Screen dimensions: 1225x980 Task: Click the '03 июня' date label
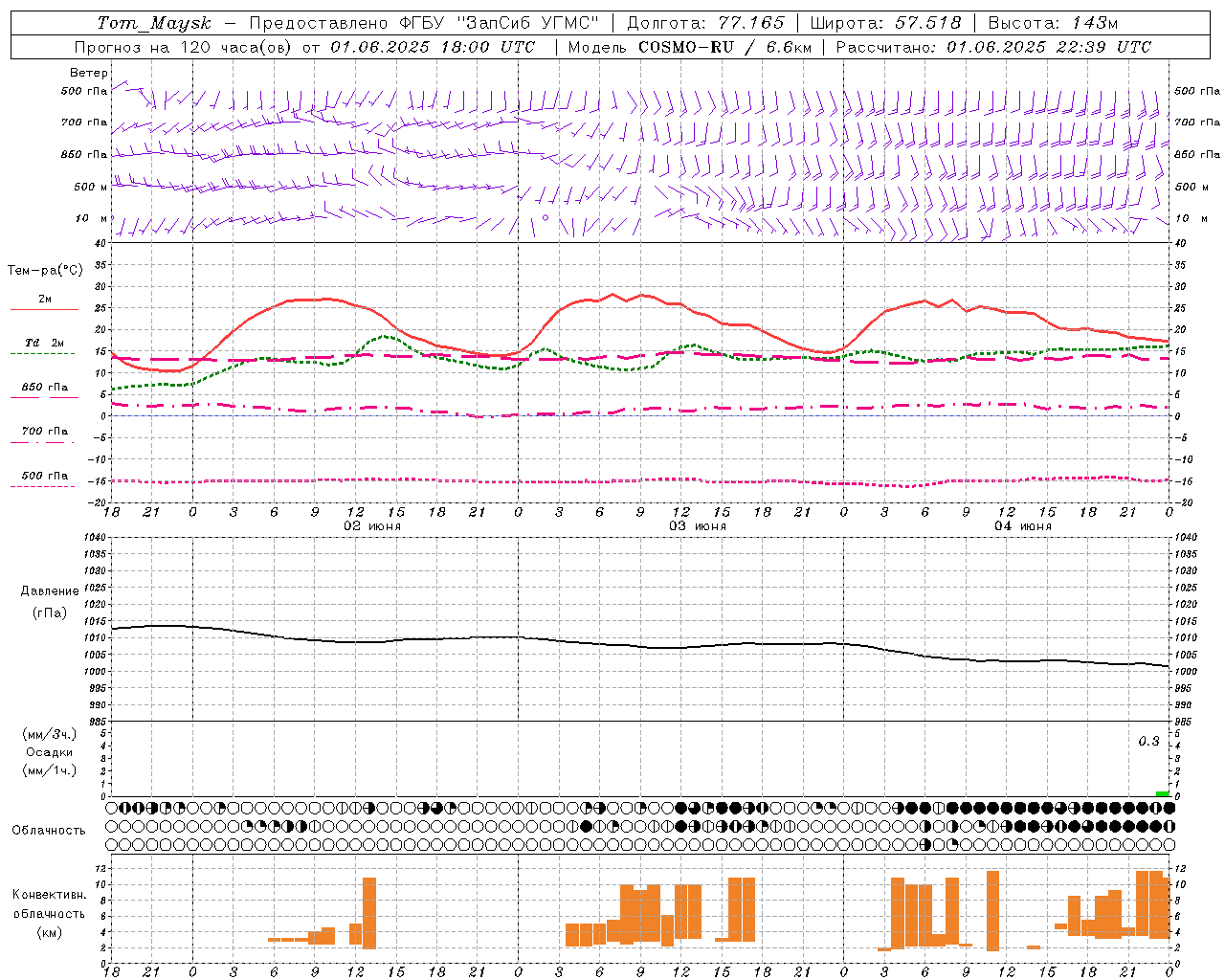tap(698, 526)
